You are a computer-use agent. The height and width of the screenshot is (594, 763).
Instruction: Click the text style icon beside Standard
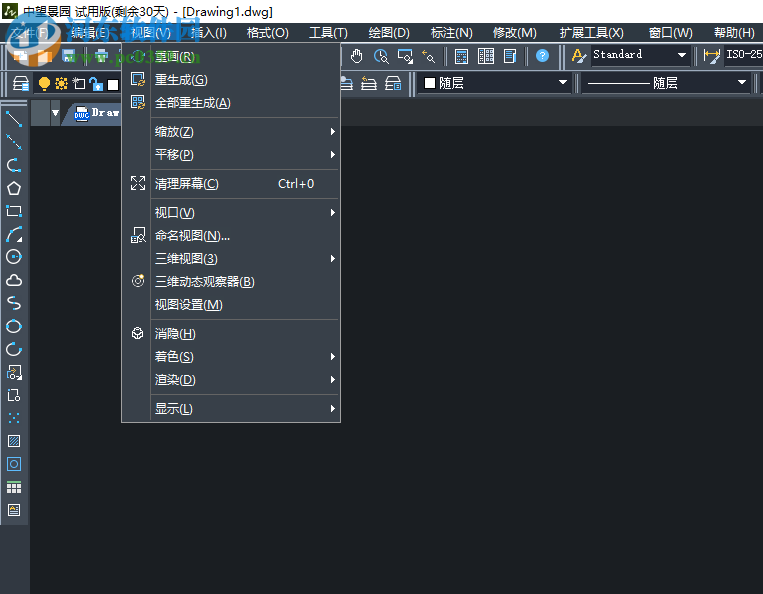[578, 56]
